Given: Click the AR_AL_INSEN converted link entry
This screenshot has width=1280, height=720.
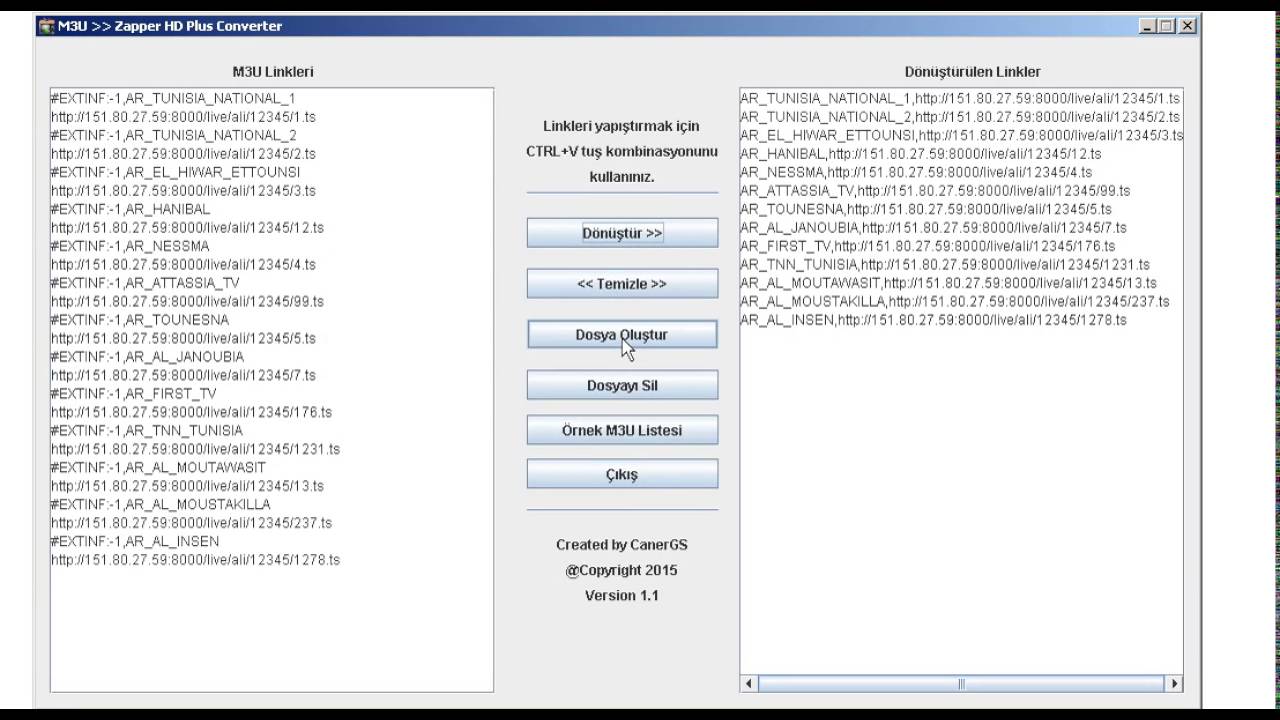Looking at the screenshot, I should coord(934,320).
